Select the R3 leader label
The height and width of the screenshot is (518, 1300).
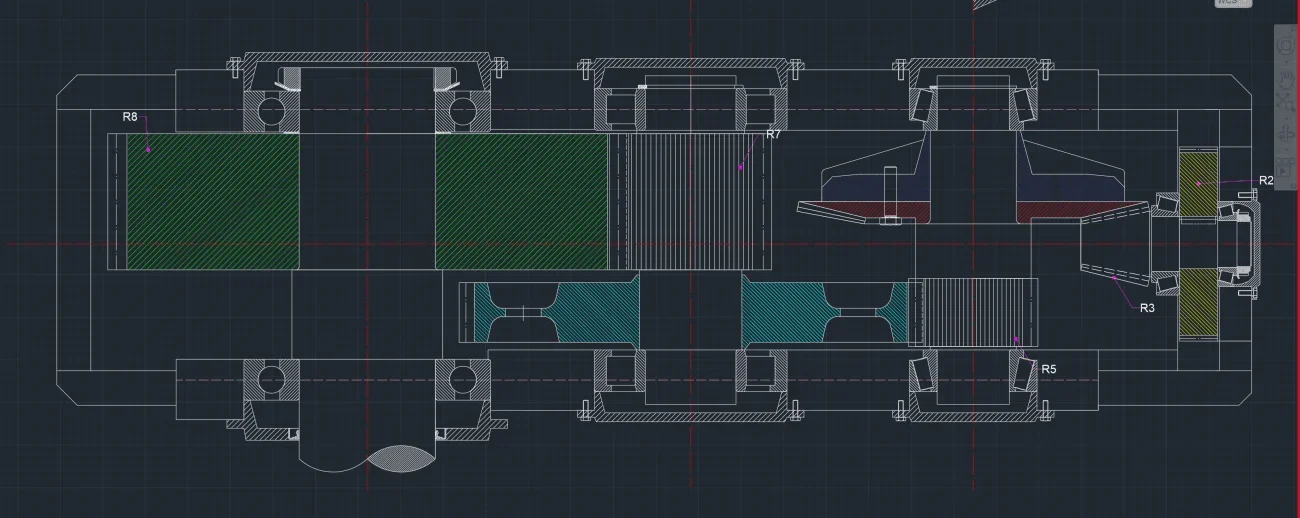[x=1147, y=308]
